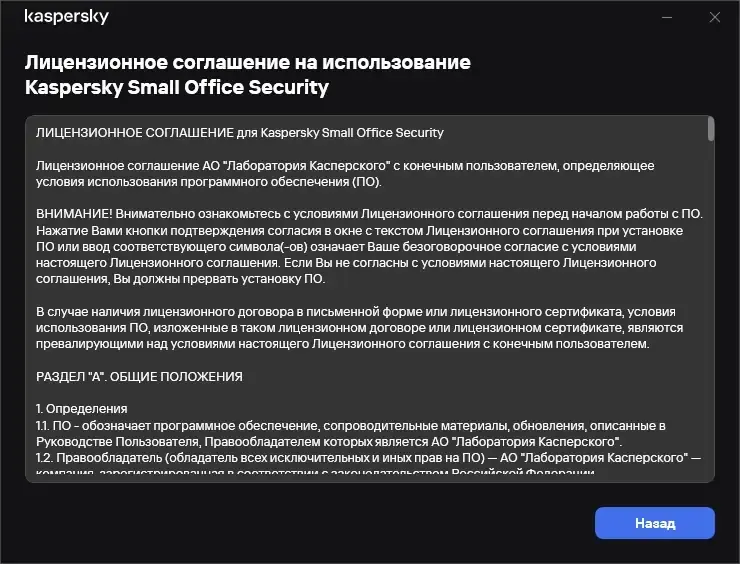Click the Kaspersky logo in the title bar
The height and width of the screenshot is (564, 740).
point(66,17)
